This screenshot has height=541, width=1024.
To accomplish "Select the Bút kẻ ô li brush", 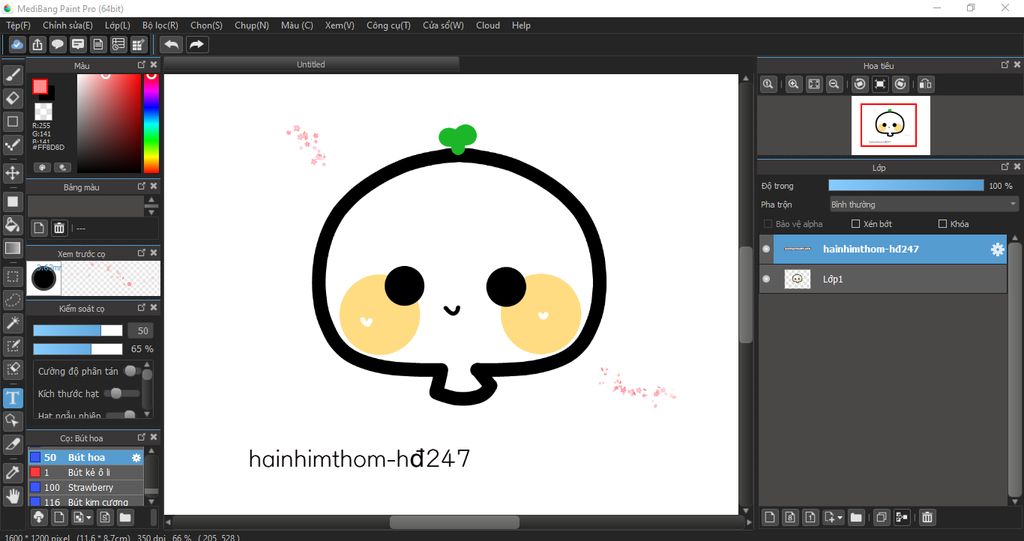I will point(86,472).
